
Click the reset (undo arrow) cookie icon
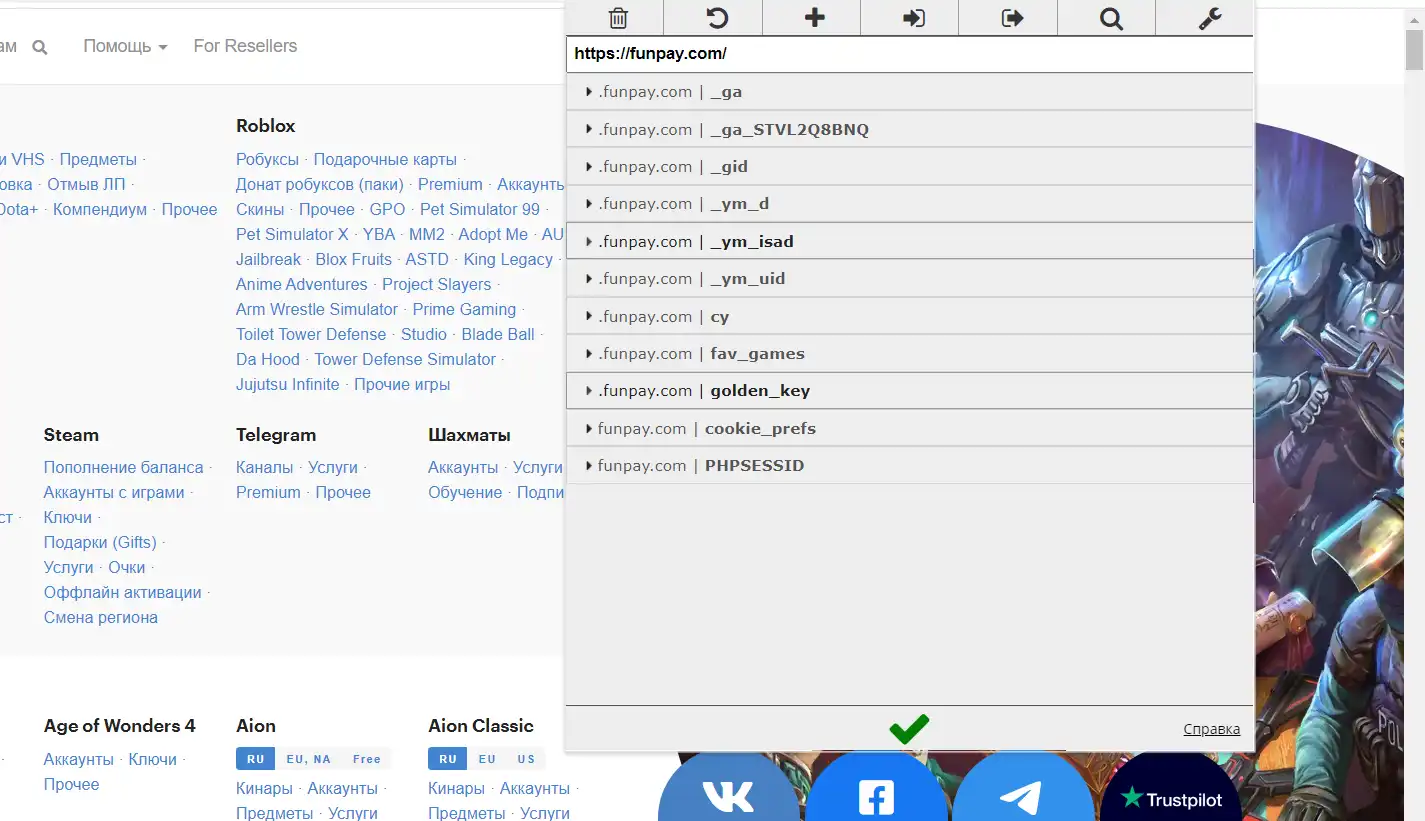(x=716, y=18)
